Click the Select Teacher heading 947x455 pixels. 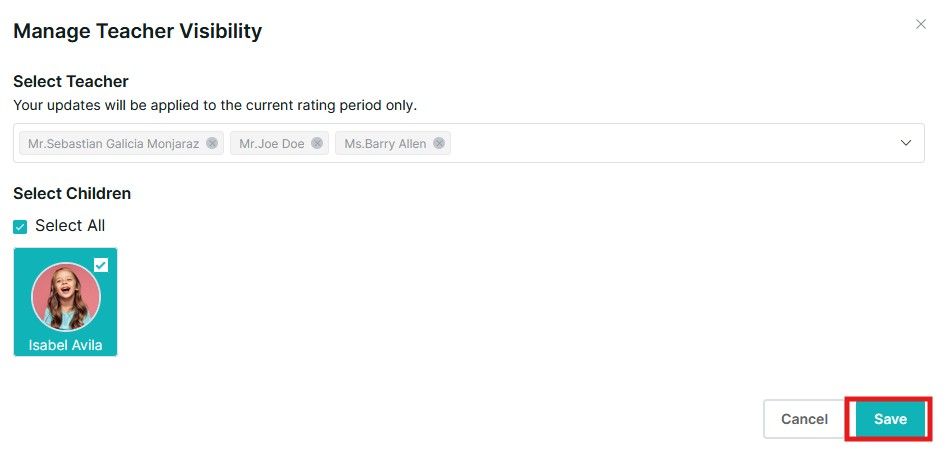71,82
